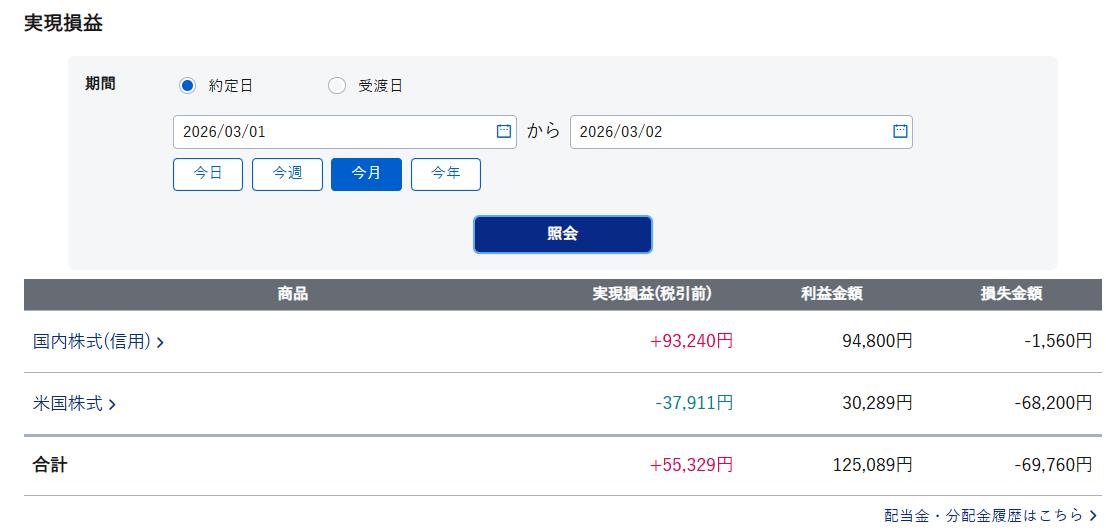Image resolution: width=1106 pixels, height=531 pixels.
Task: Open the start date calendar picker icon
Action: [504, 132]
